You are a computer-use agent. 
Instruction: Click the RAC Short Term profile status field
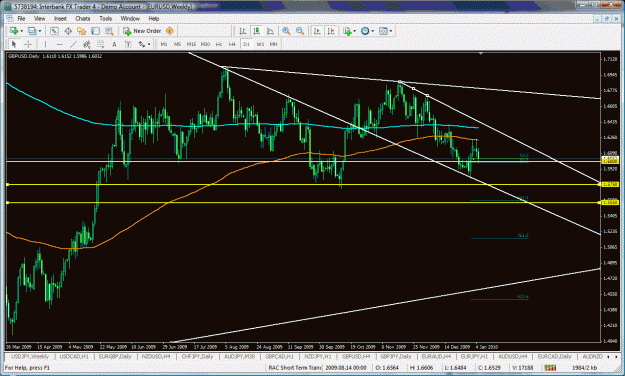click(295, 368)
